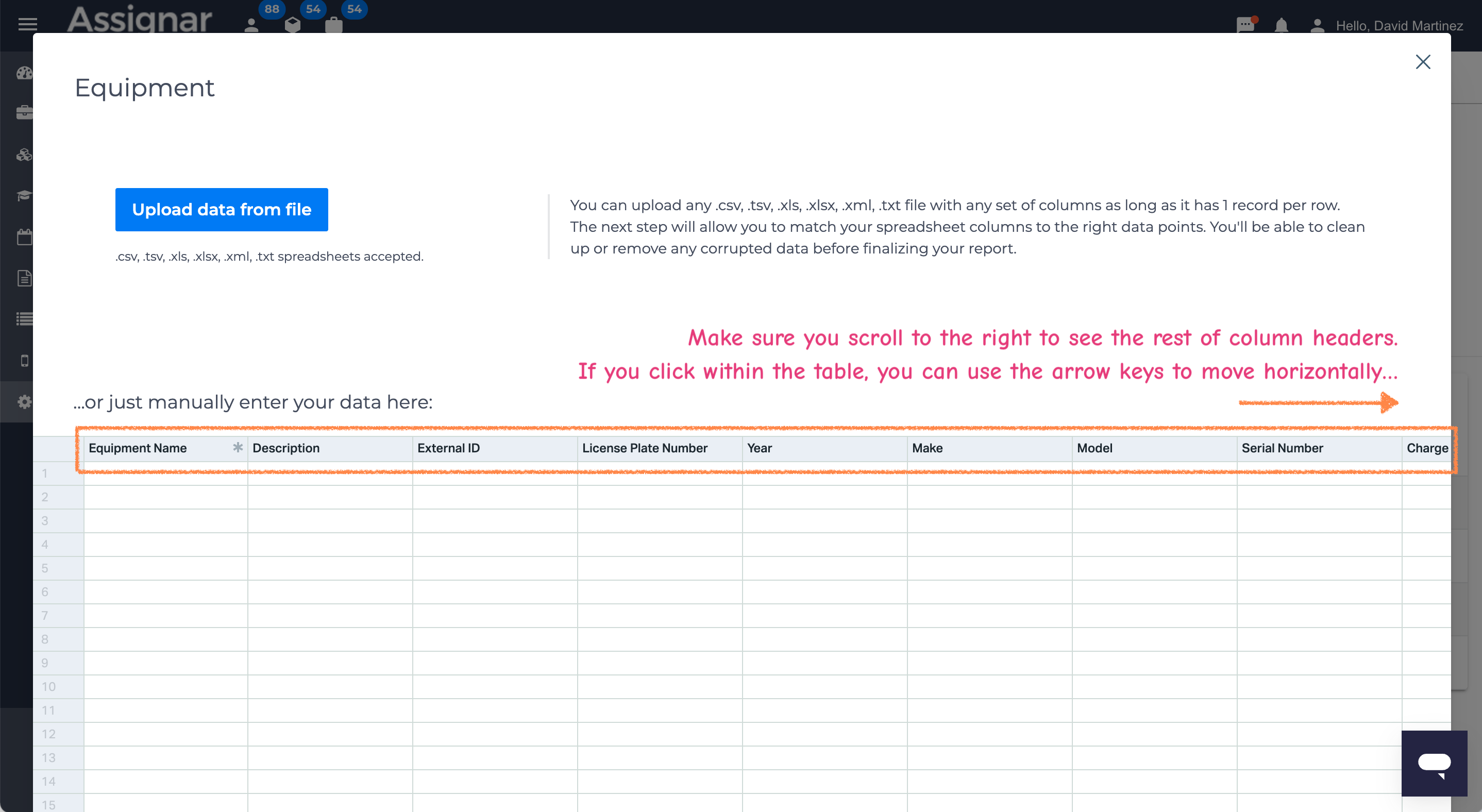Select the License Plate Number column header
The image size is (1482, 812).
coord(660,448)
